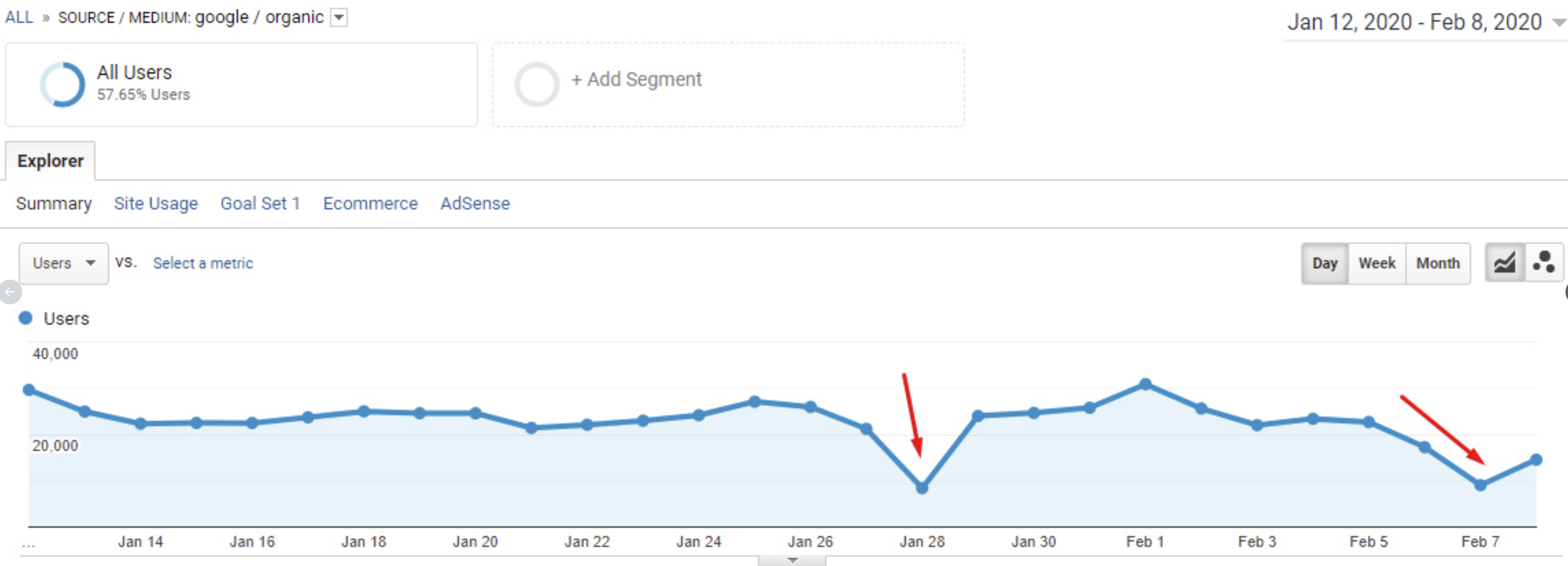This screenshot has height=566, width=1568.
Task: Click the blue Users legend dot
Action: pyautogui.click(x=25, y=318)
